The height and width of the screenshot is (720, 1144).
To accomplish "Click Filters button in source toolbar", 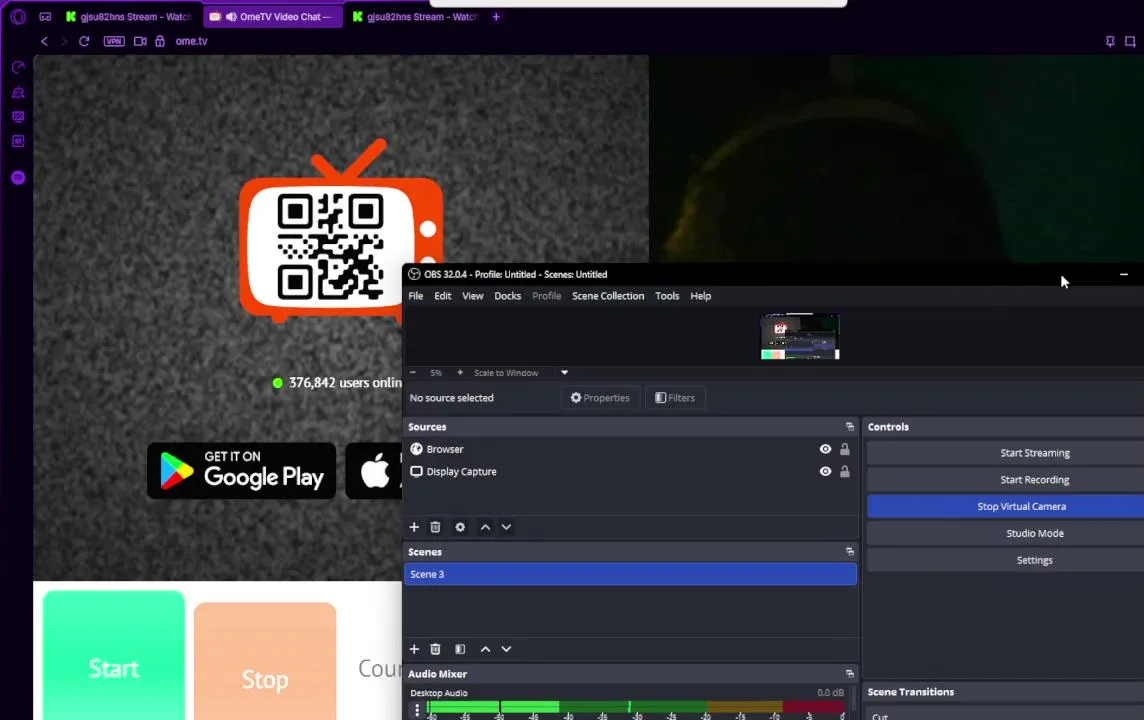I will click(675, 398).
